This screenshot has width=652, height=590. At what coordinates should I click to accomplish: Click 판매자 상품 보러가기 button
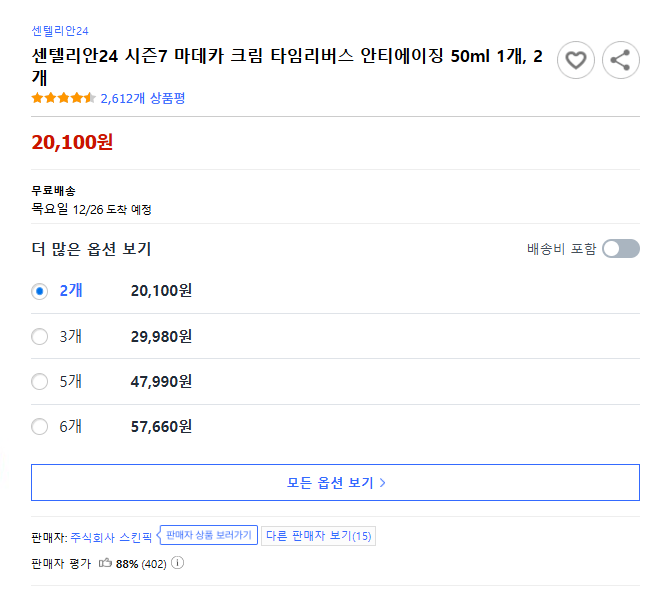208,535
